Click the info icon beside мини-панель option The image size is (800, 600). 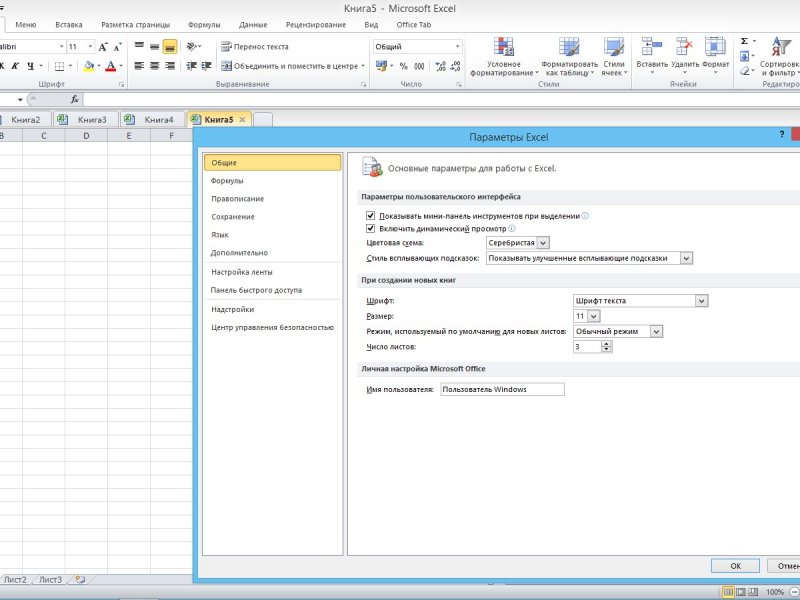tap(585, 216)
